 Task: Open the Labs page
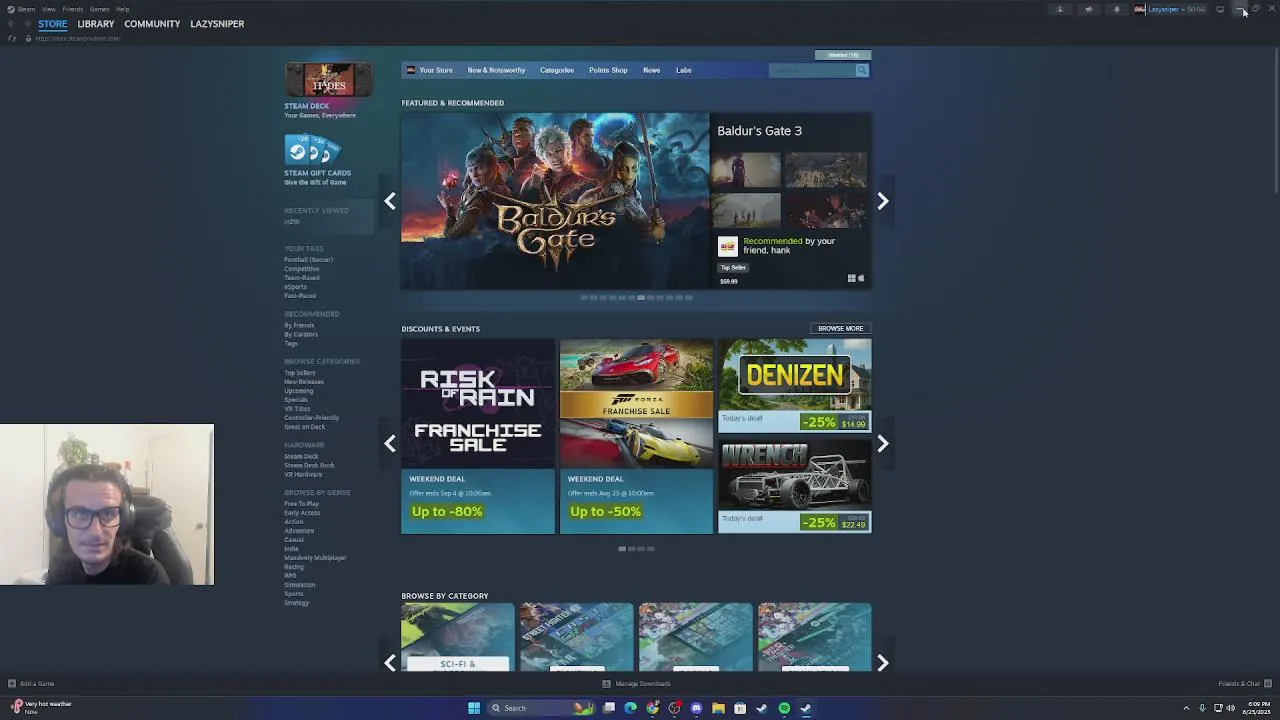(x=684, y=70)
